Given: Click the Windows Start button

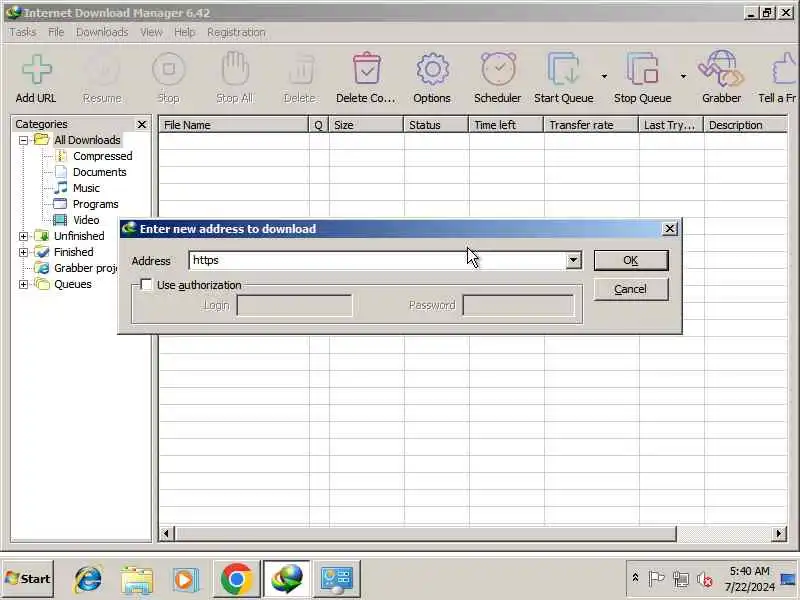Looking at the screenshot, I should point(28,579).
